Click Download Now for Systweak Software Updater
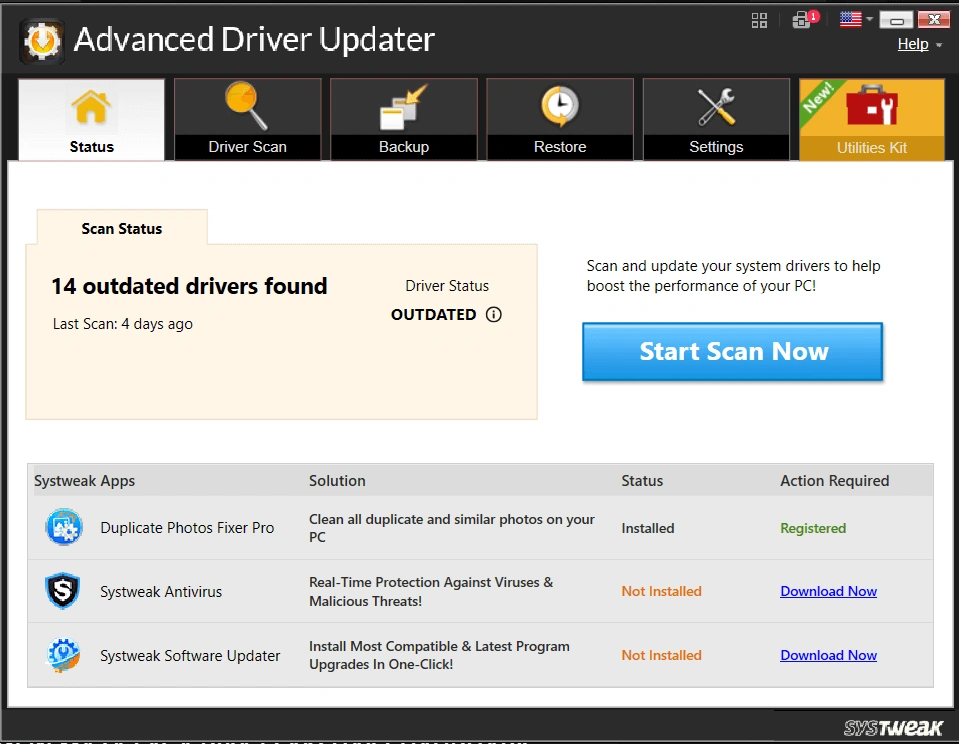This screenshot has width=959, height=744. [x=828, y=655]
